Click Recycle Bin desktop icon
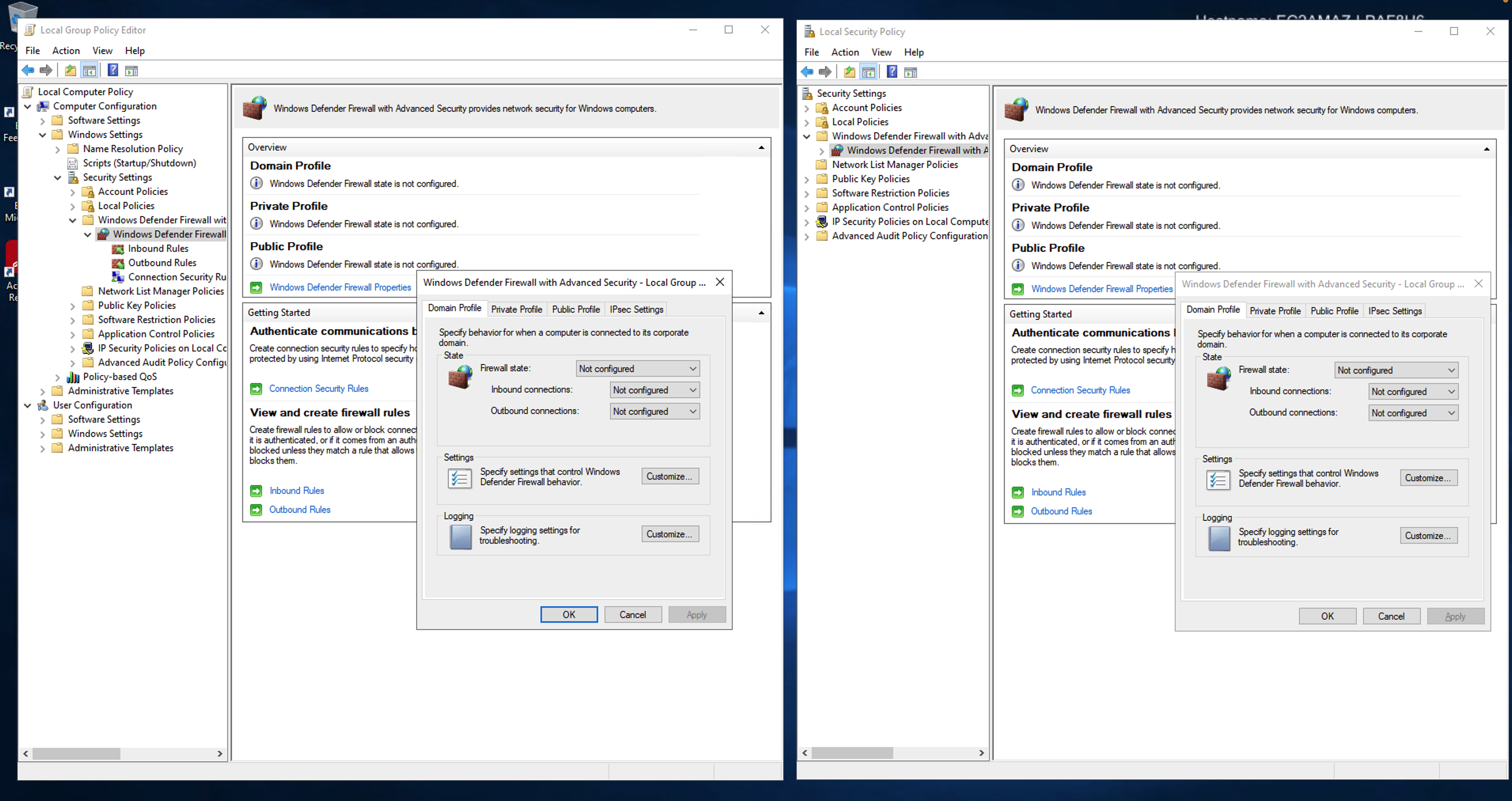The height and width of the screenshot is (801, 1512). coord(22,18)
